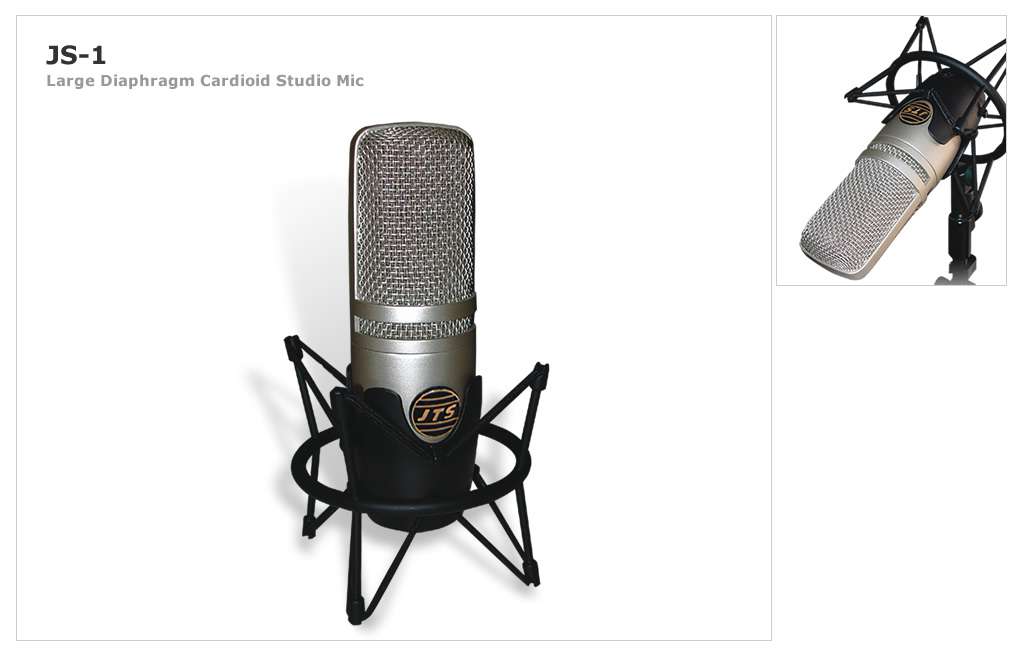Open the angled microphone thumbnail image
This screenshot has width=1024, height=666.
point(891,150)
